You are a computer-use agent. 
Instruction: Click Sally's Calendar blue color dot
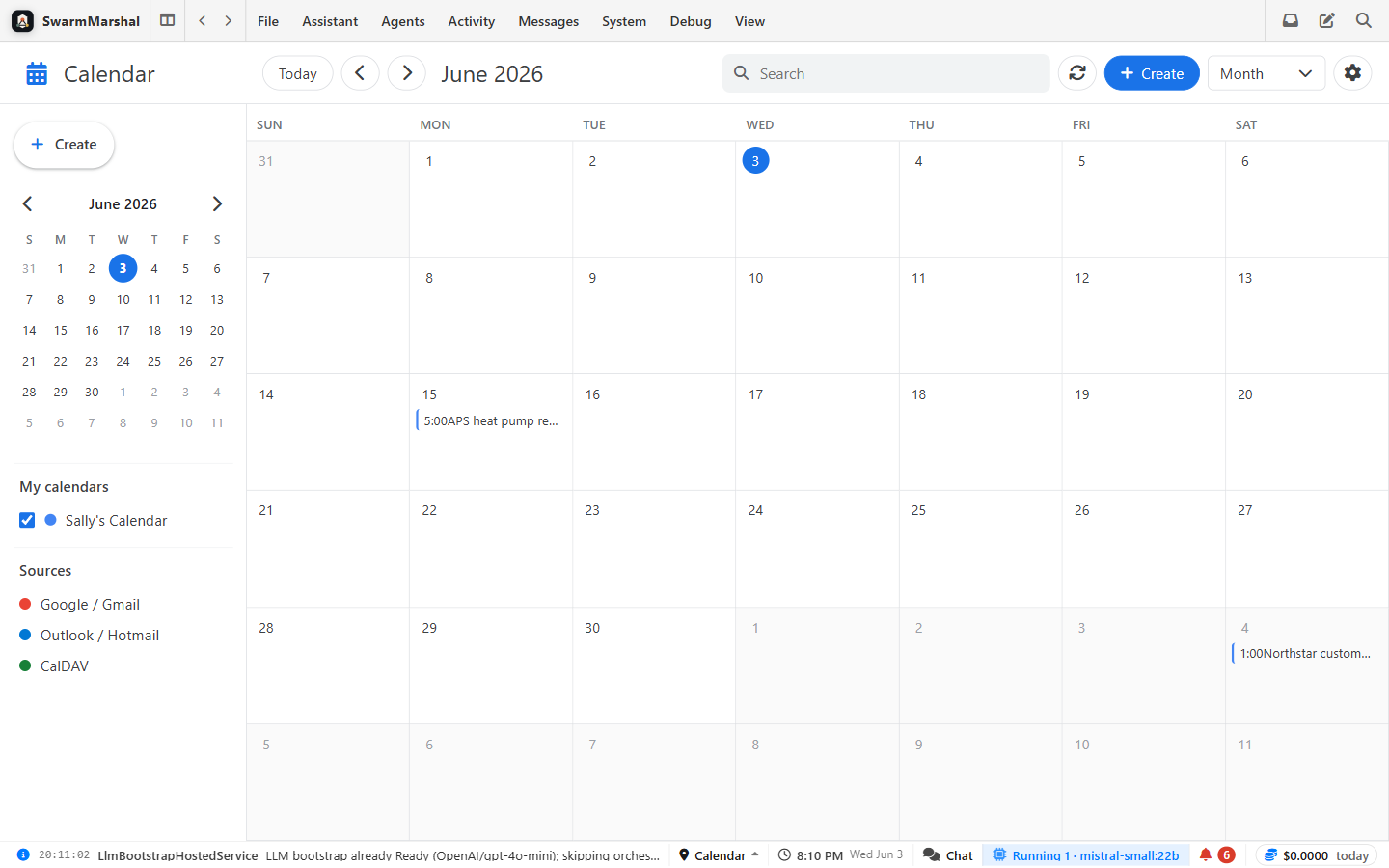(x=50, y=520)
